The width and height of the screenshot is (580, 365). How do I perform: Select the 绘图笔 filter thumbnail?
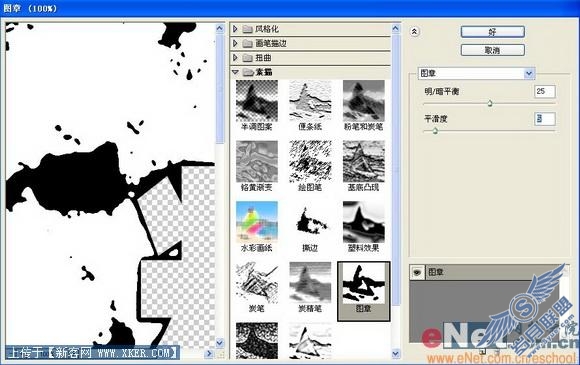(x=310, y=161)
